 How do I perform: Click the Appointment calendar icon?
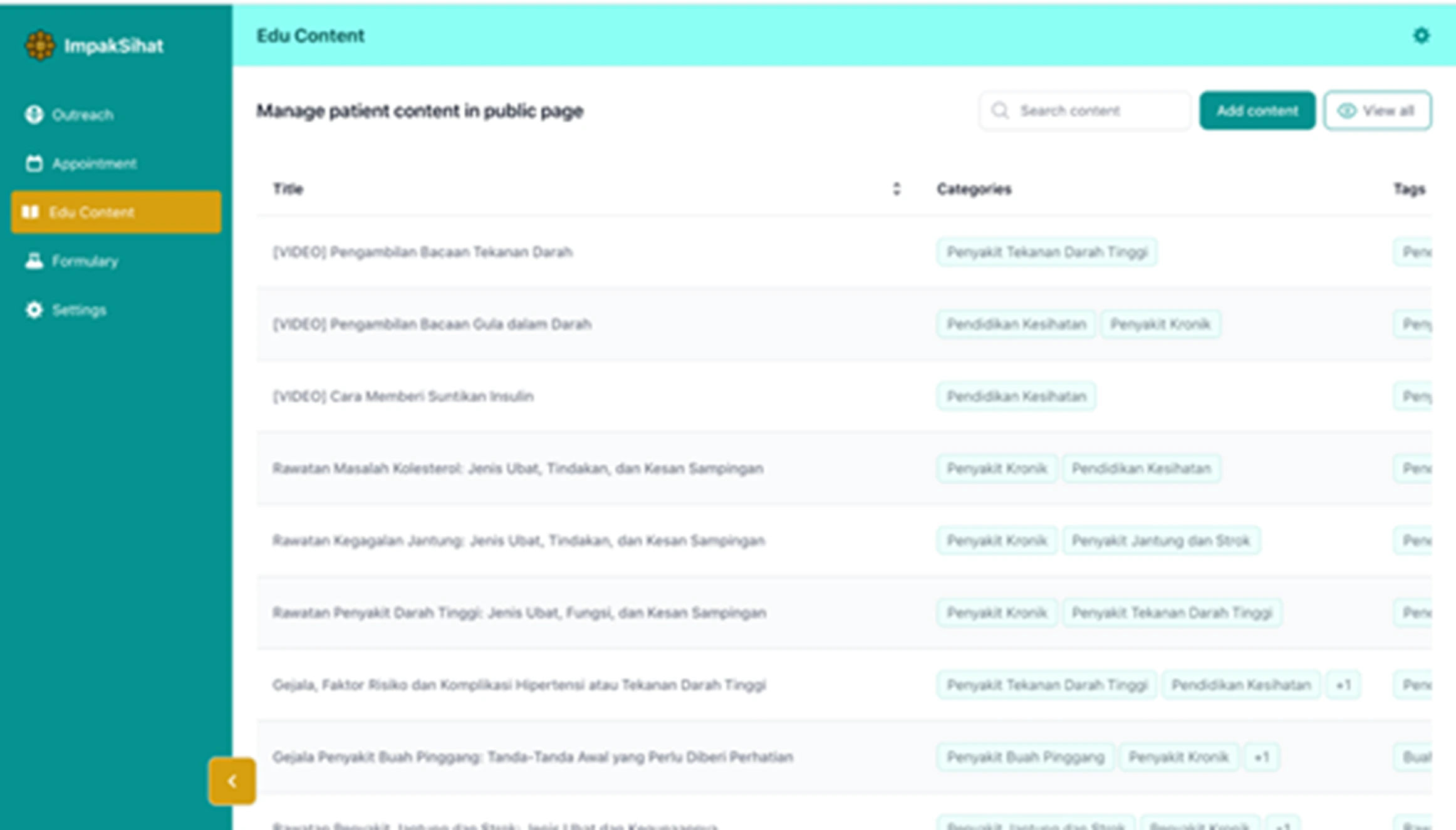click(x=34, y=163)
